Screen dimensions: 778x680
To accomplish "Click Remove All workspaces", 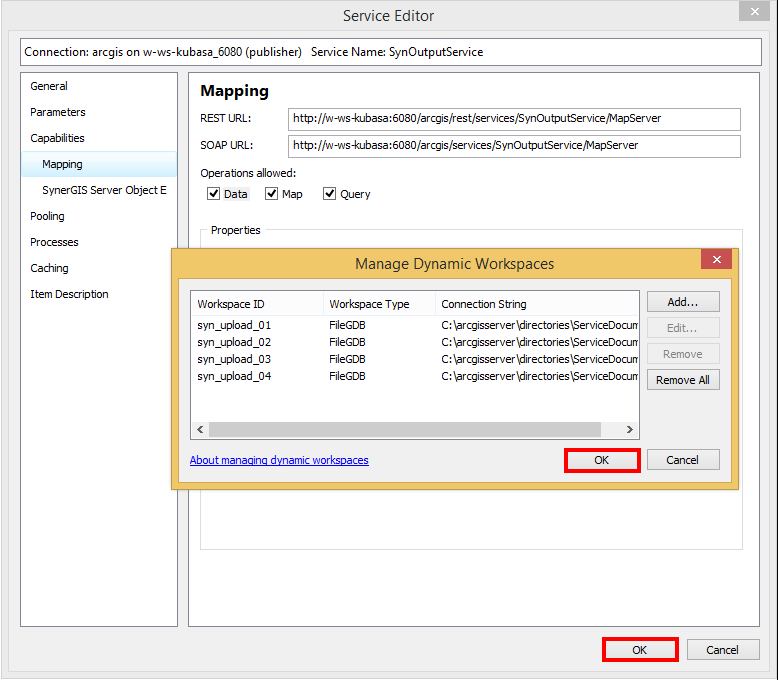I will (x=683, y=380).
